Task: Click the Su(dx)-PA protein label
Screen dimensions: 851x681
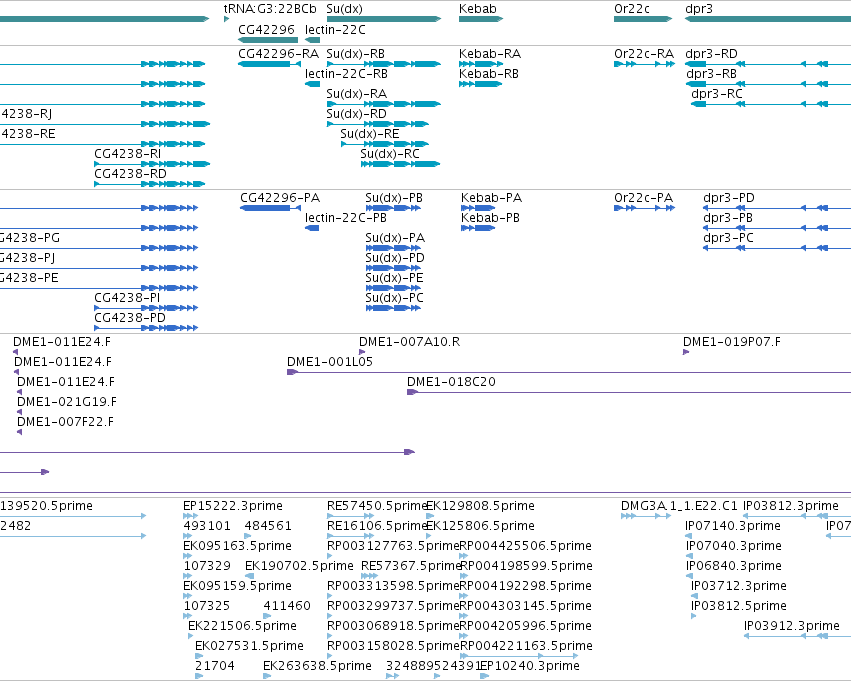Action: click(x=395, y=238)
